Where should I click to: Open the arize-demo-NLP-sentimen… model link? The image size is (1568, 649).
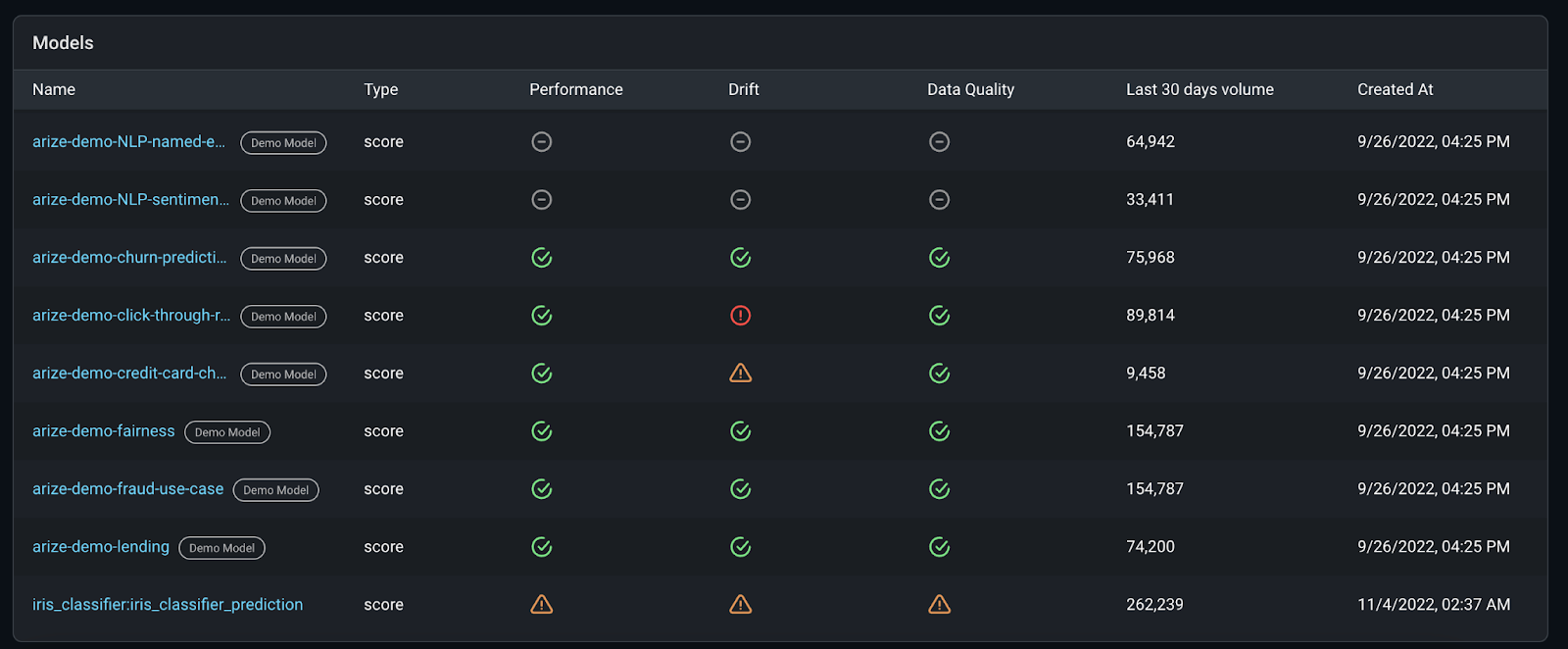click(130, 199)
